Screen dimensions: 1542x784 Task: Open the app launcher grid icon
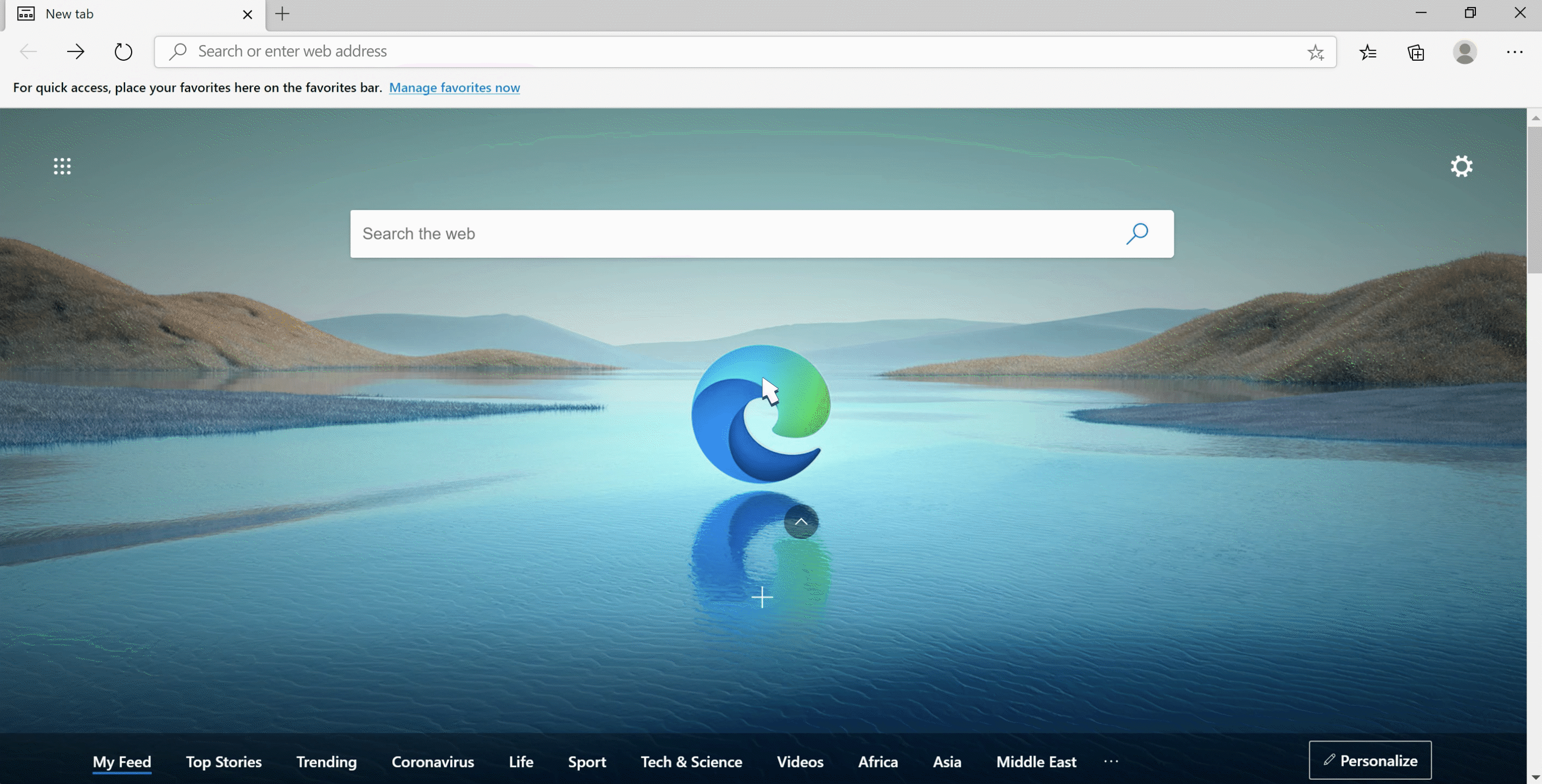(x=62, y=166)
